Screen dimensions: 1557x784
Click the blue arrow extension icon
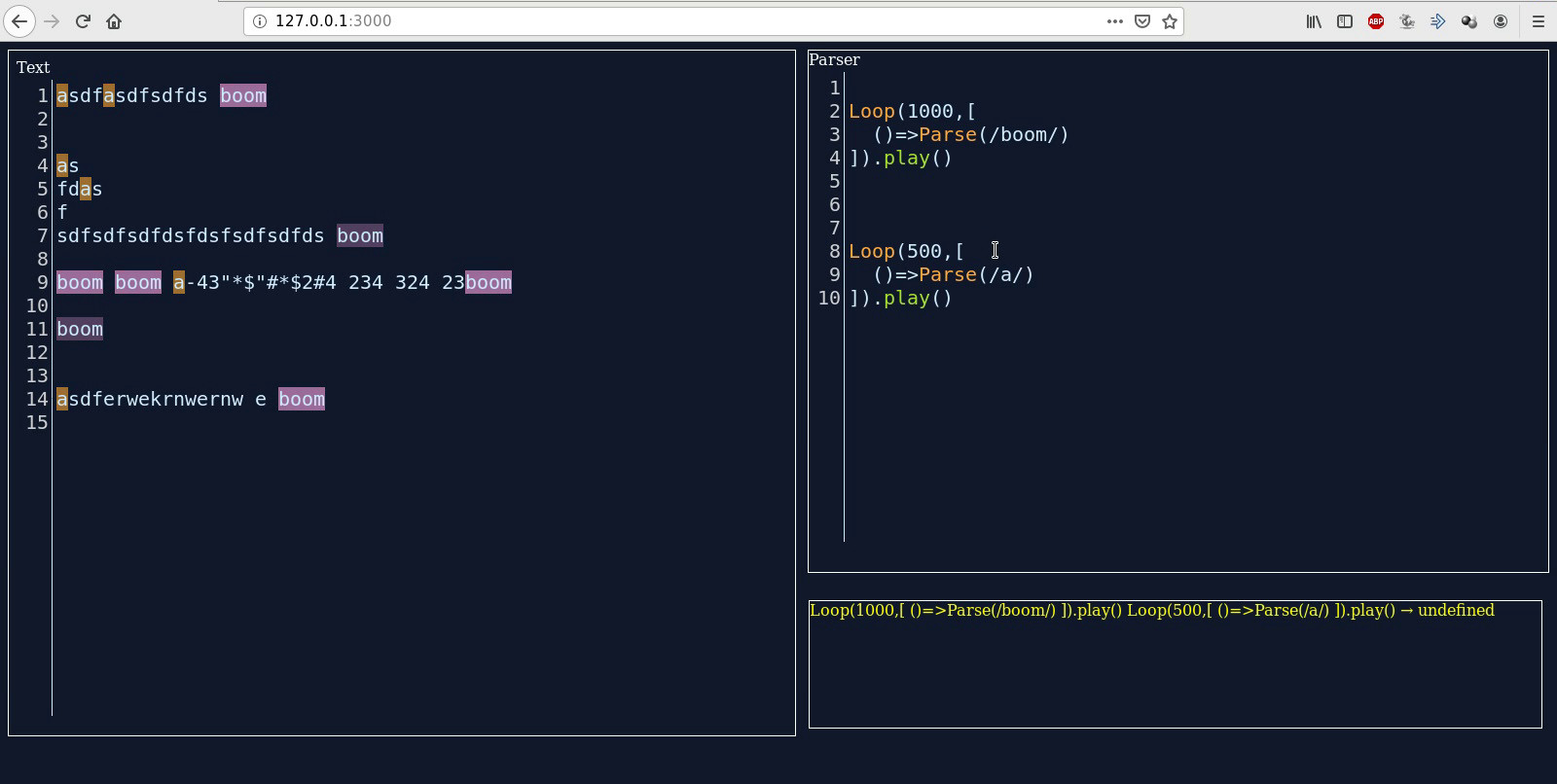tap(1438, 20)
